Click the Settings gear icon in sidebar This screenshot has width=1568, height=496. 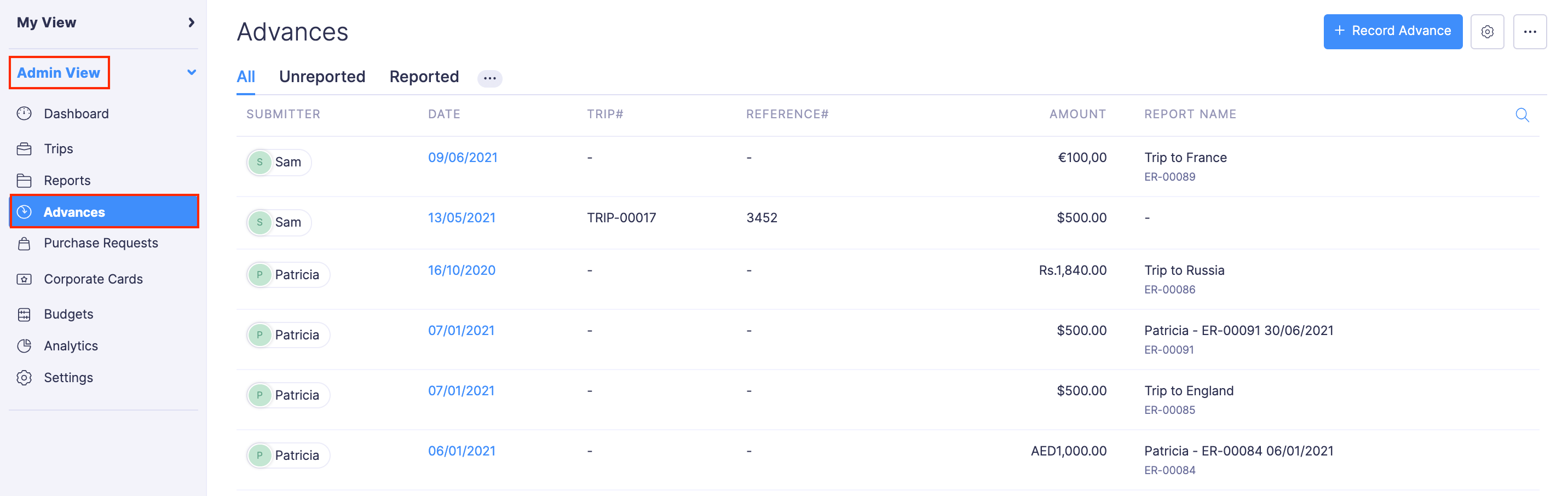pos(24,378)
